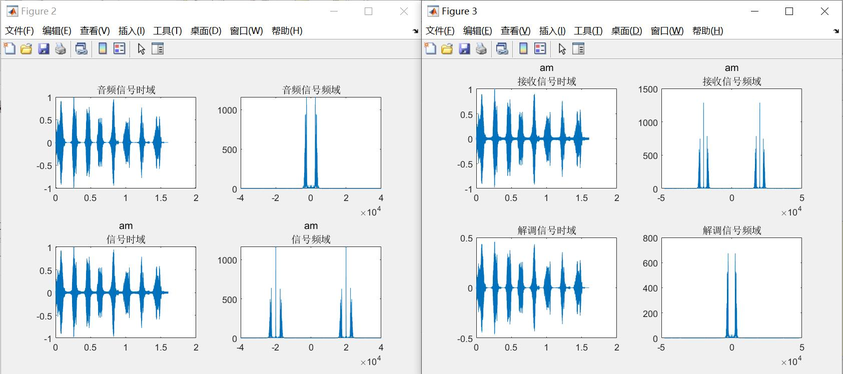Open 查看(V) menu in Figure 3
843x374 pixels.
point(516,31)
